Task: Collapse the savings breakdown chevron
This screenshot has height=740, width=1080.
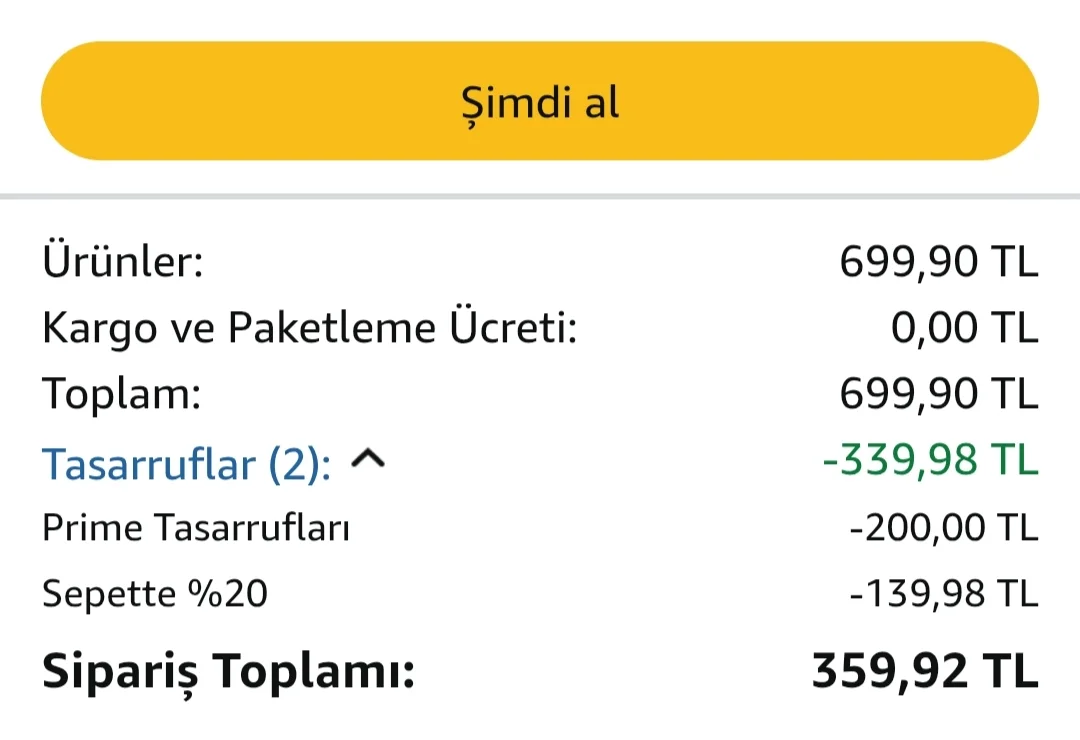Action: pos(368,460)
